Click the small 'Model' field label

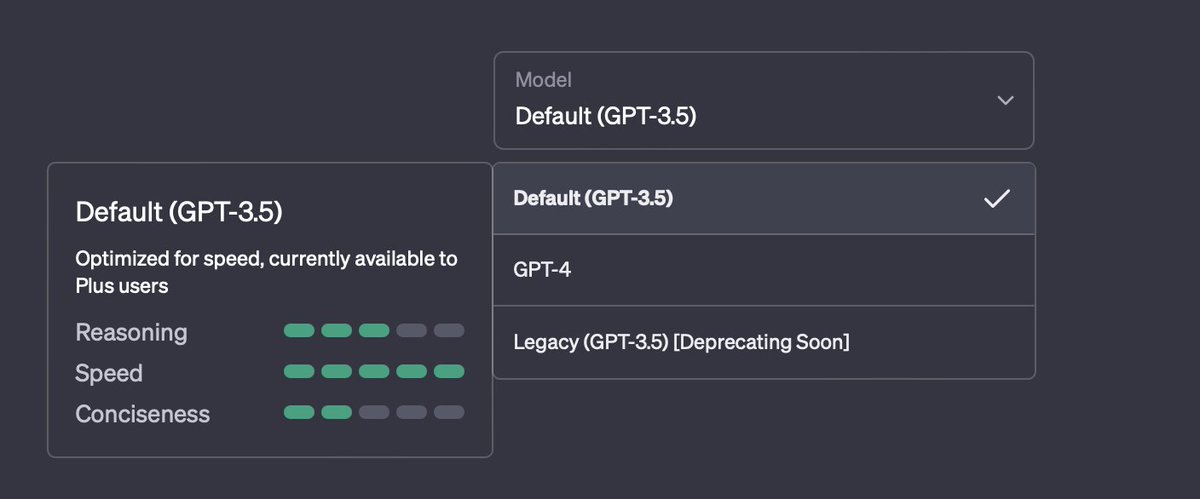[543, 80]
